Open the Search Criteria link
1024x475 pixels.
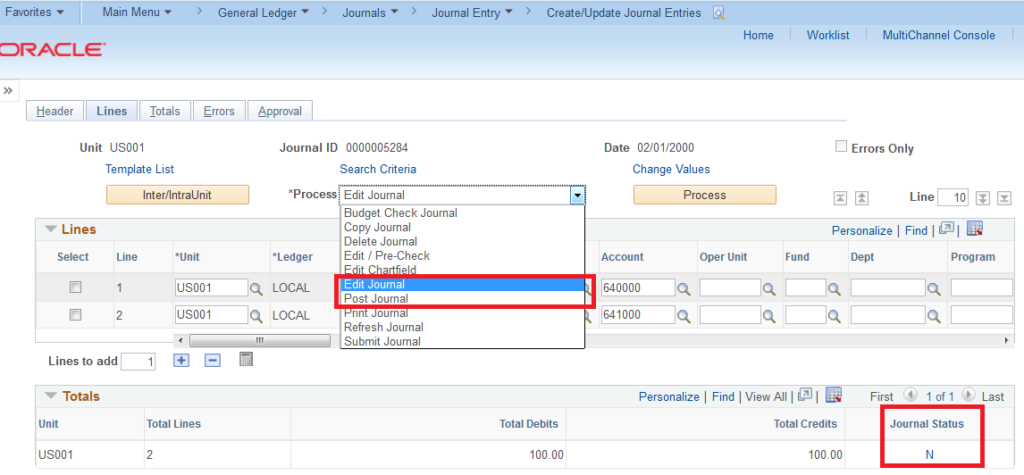(378, 169)
